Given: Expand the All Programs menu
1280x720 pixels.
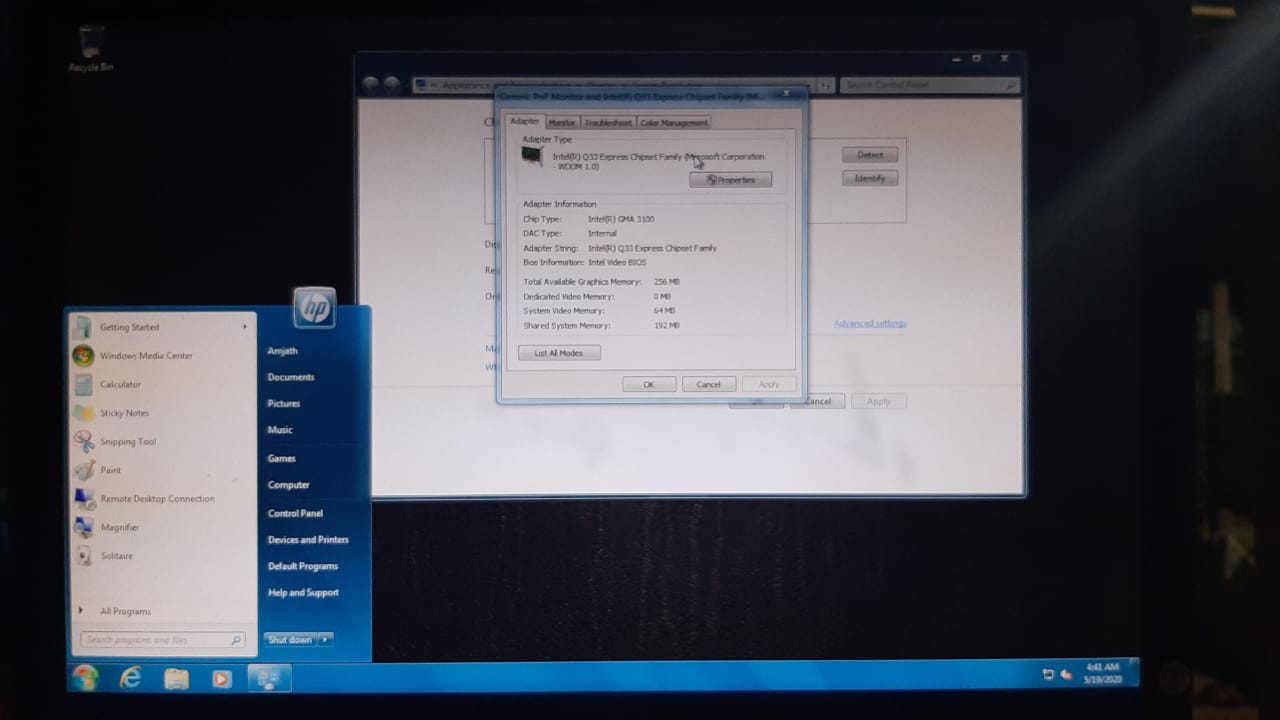Looking at the screenshot, I should pyautogui.click(x=125, y=611).
